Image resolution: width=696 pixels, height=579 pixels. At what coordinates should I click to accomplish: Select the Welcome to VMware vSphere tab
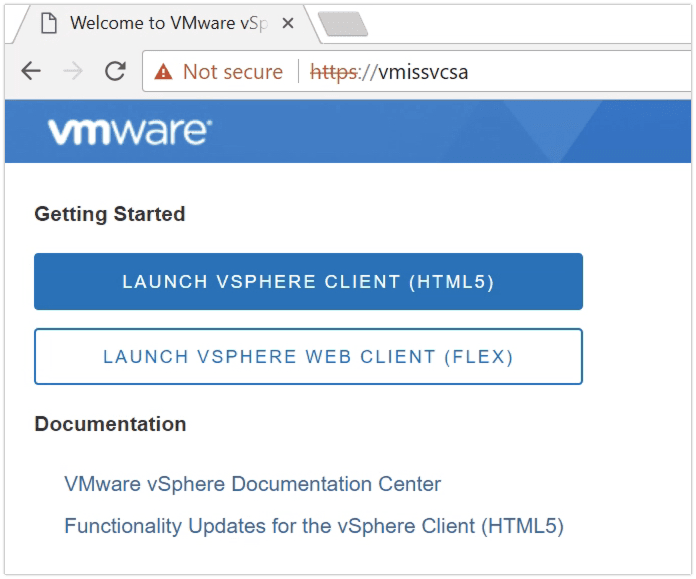166,24
